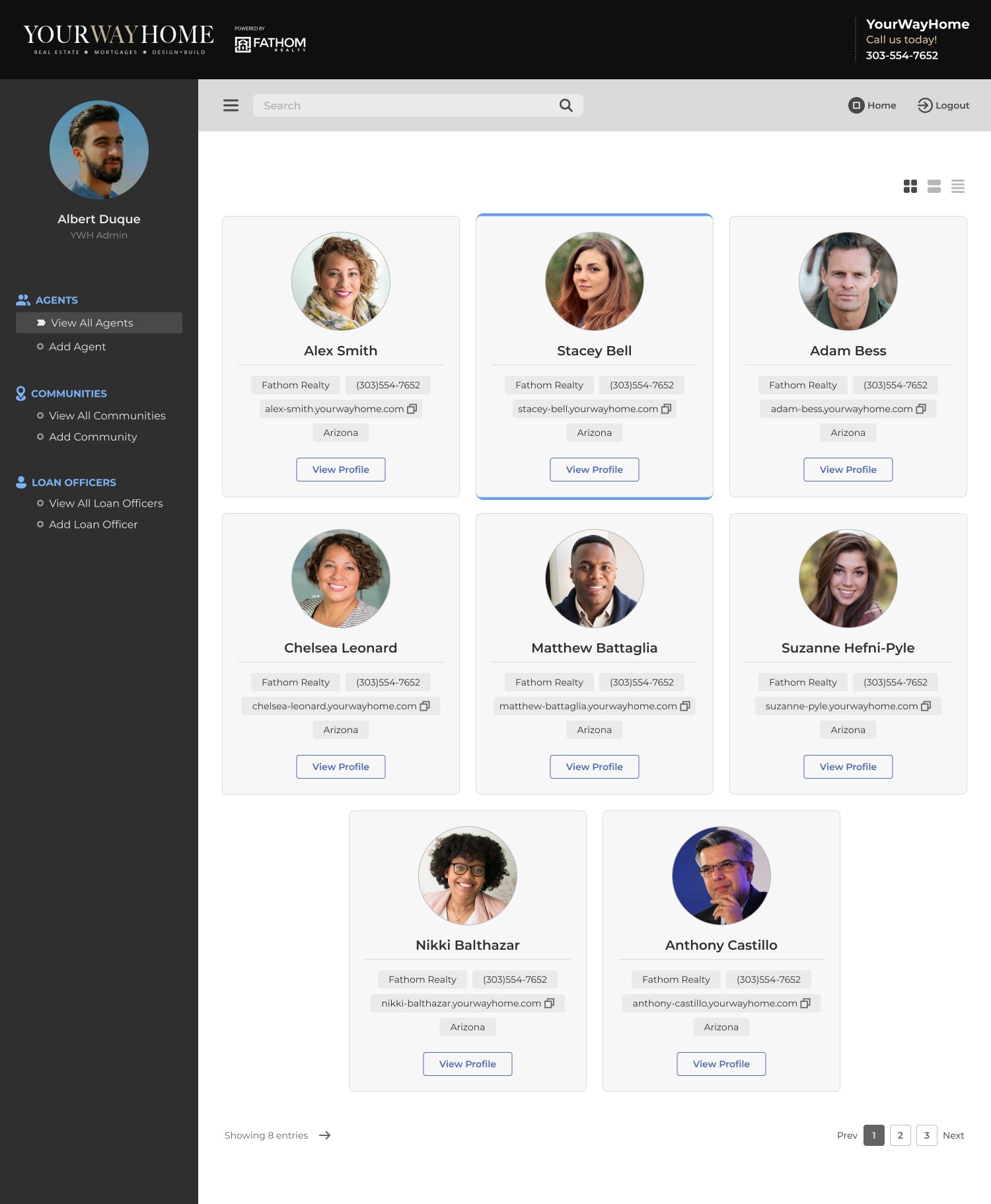The width and height of the screenshot is (991, 1204).
Task: Click the Logout arrow icon
Action: (x=925, y=106)
